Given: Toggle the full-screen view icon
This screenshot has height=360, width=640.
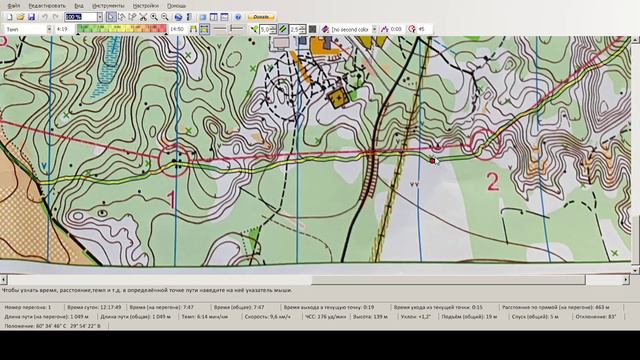Looking at the screenshot, I should [203, 17].
